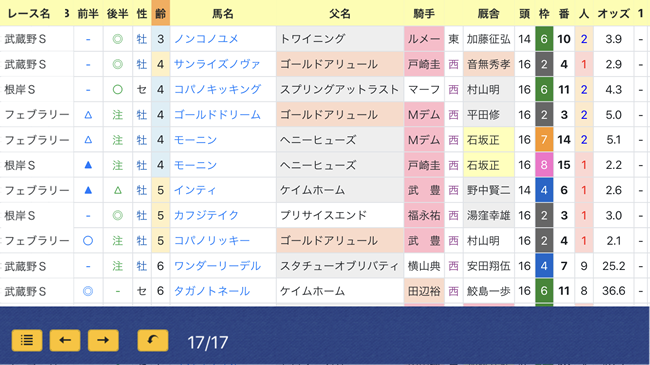
Task: Click jockey cell 田辺裕
Action: coord(424,291)
